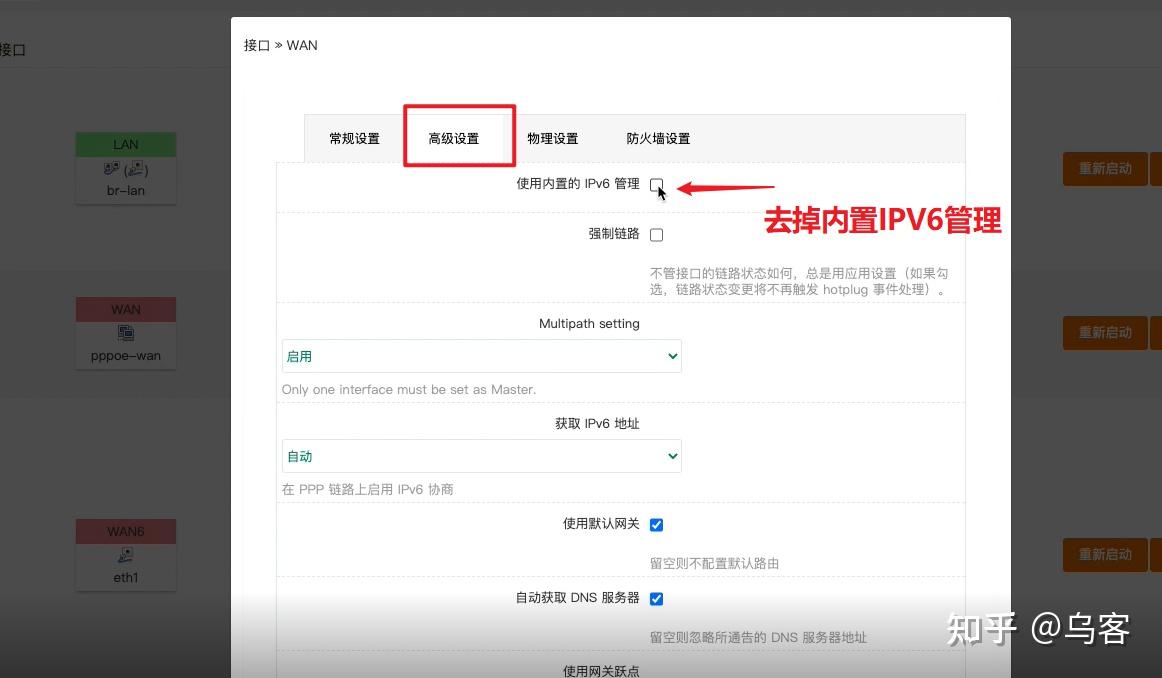This screenshot has height=678, width=1162.
Task: Restart WAN6 using its 重新启动 button
Action: (1104, 555)
